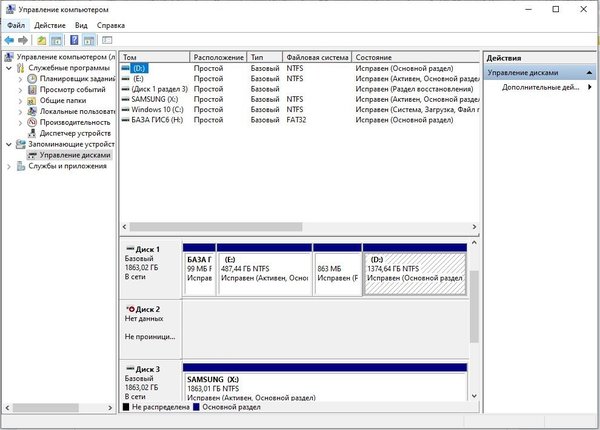The width and height of the screenshot is (600, 430).
Task: Expand the Общие папки node
Action: (21, 101)
